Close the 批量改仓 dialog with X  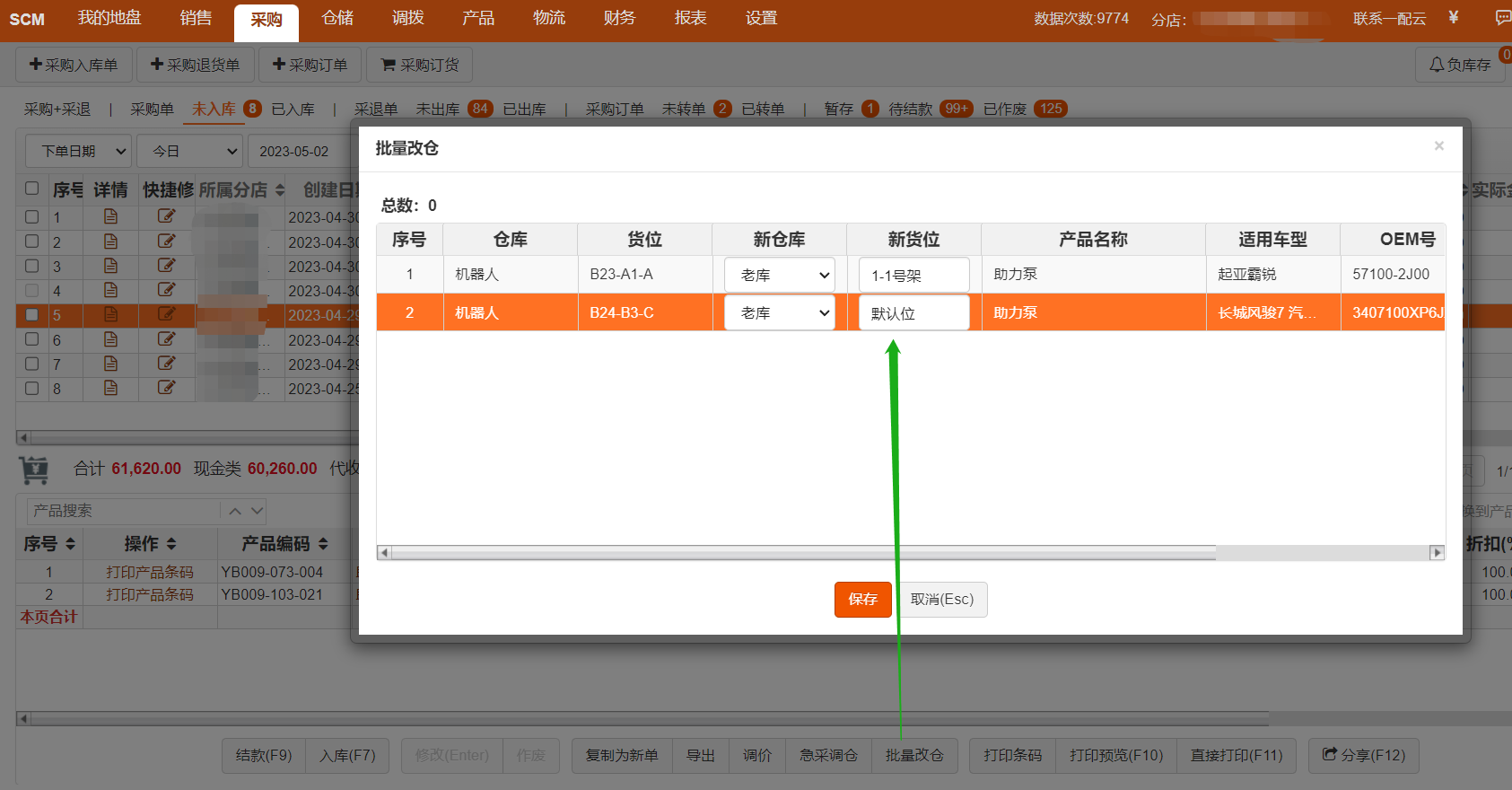(x=1438, y=146)
